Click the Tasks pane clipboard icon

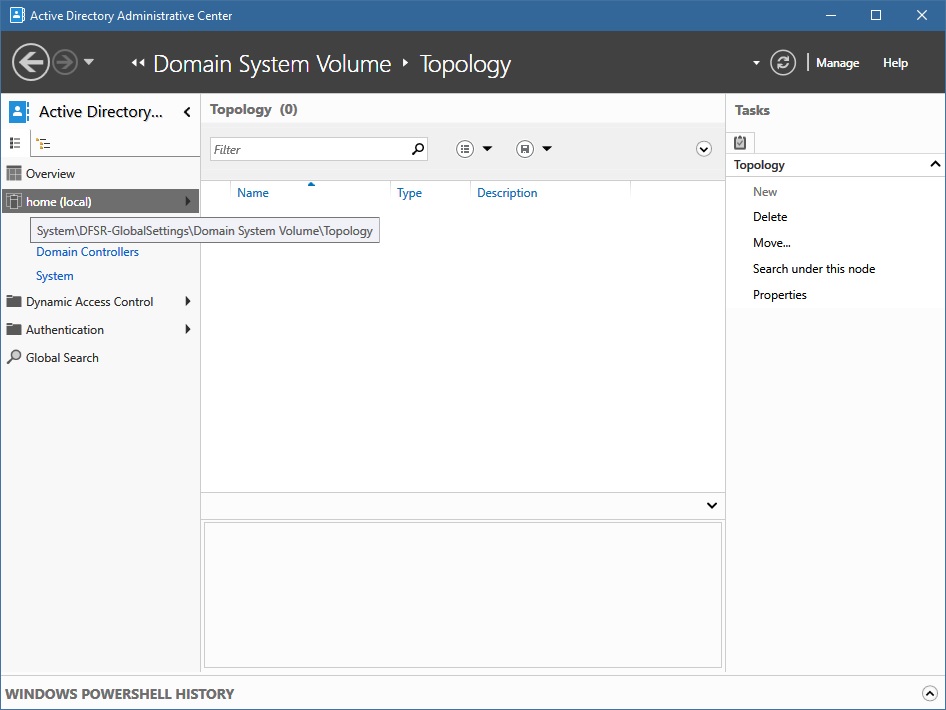click(740, 142)
